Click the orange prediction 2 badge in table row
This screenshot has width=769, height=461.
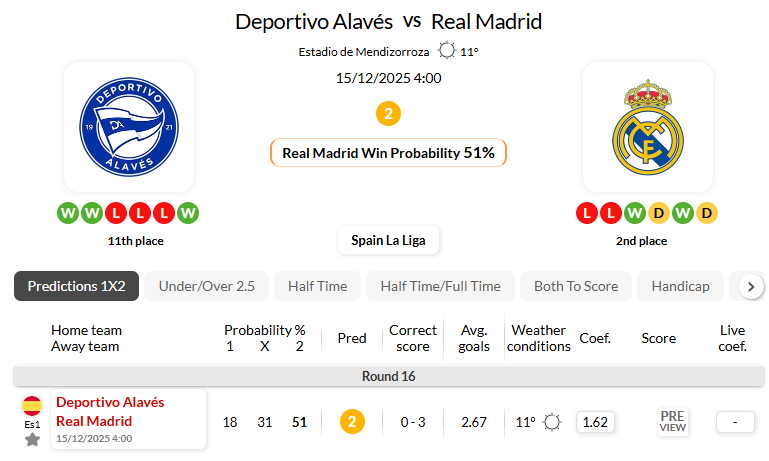(x=351, y=422)
